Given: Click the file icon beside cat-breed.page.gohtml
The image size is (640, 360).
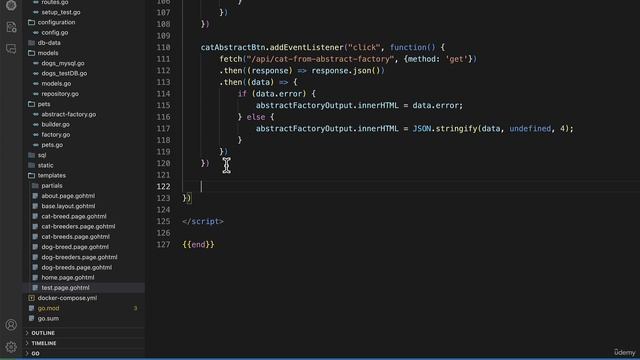Looking at the screenshot, I should click(x=35, y=216).
